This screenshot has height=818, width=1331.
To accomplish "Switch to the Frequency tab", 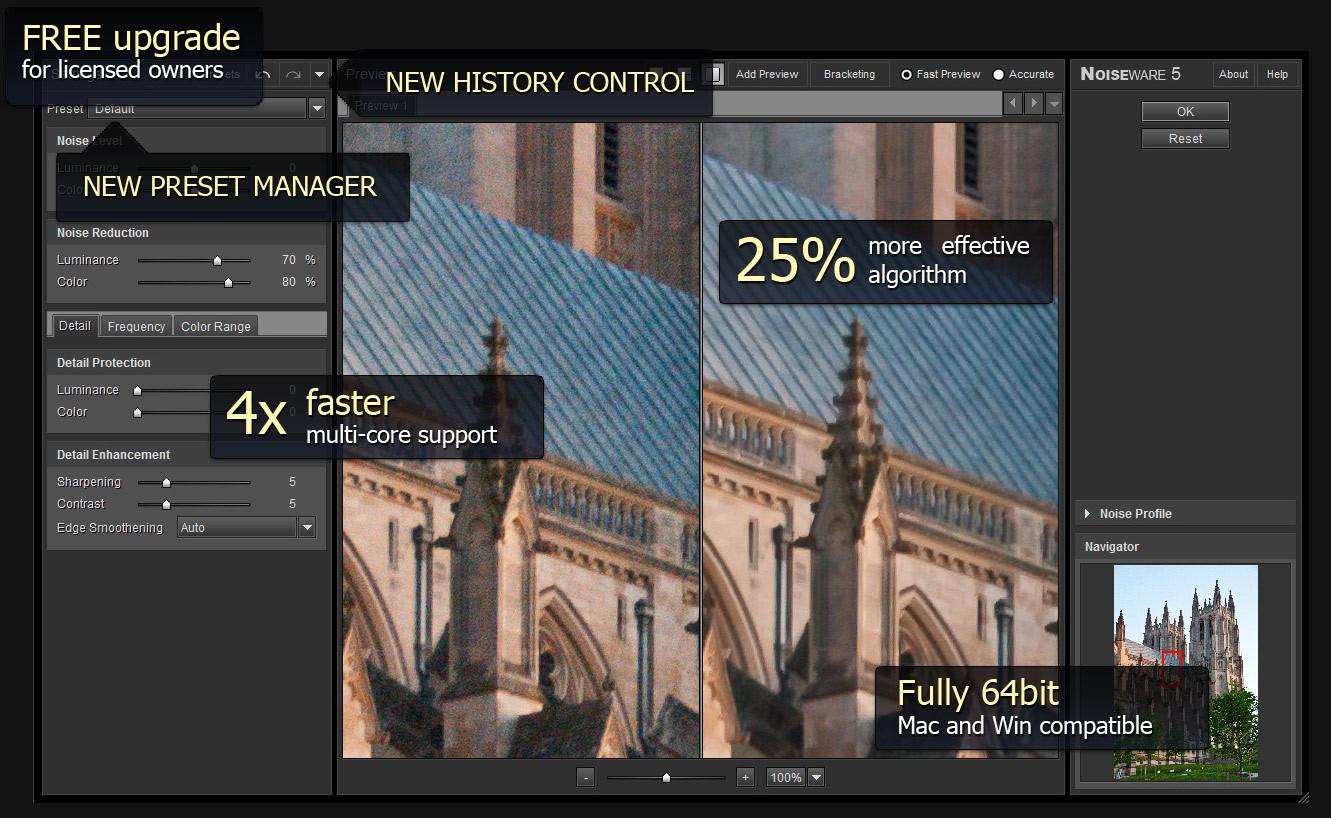I will pyautogui.click(x=136, y=326).
